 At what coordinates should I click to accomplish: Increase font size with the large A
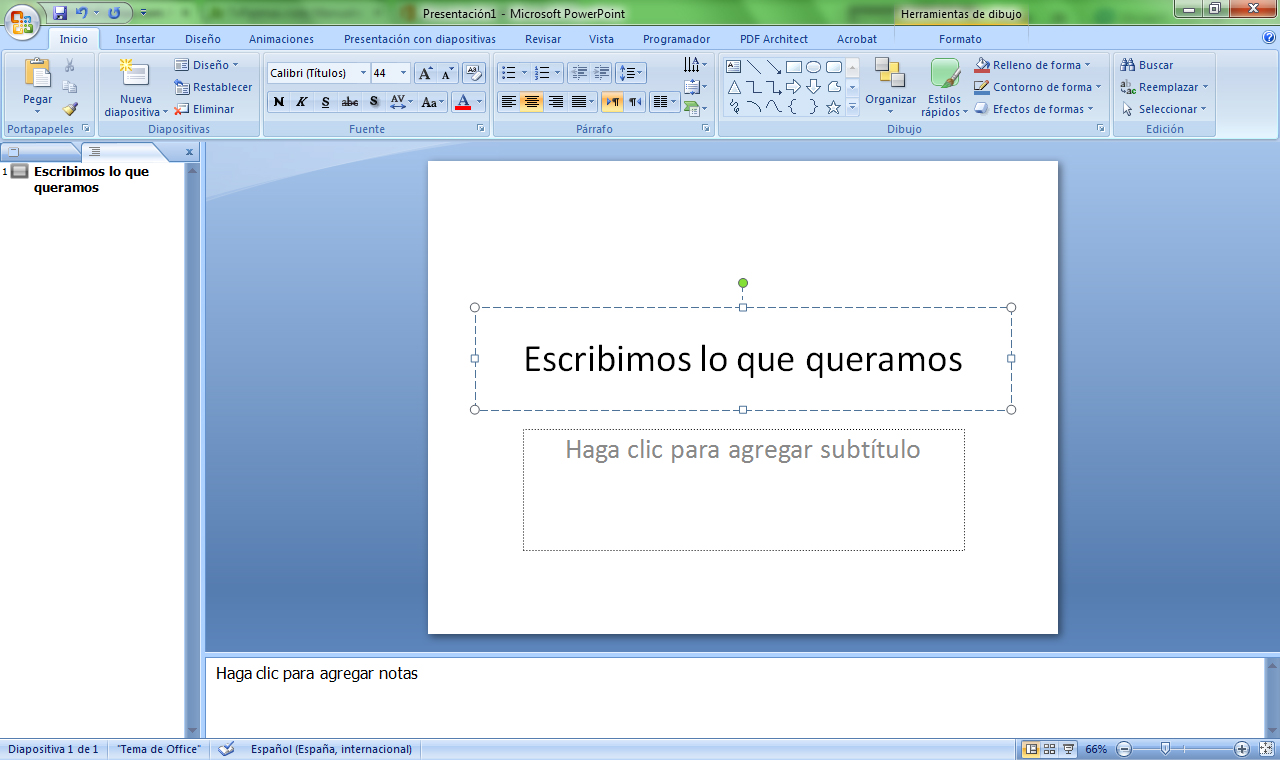tap(425, 73)
